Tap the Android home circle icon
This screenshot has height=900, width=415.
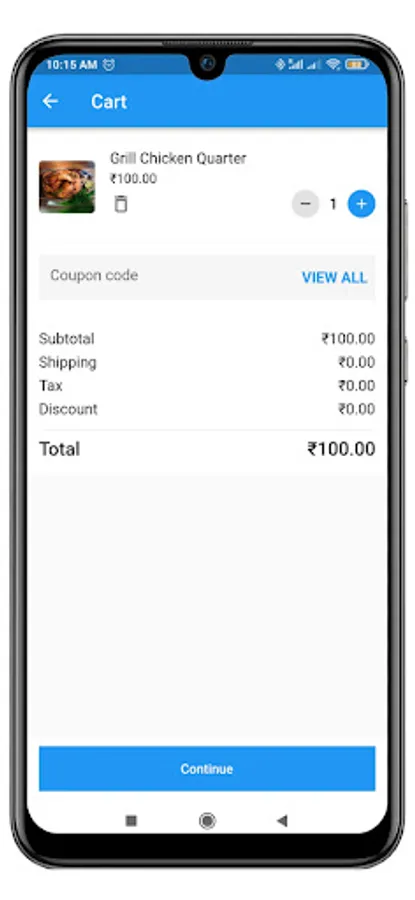click(x=207, y=821)
